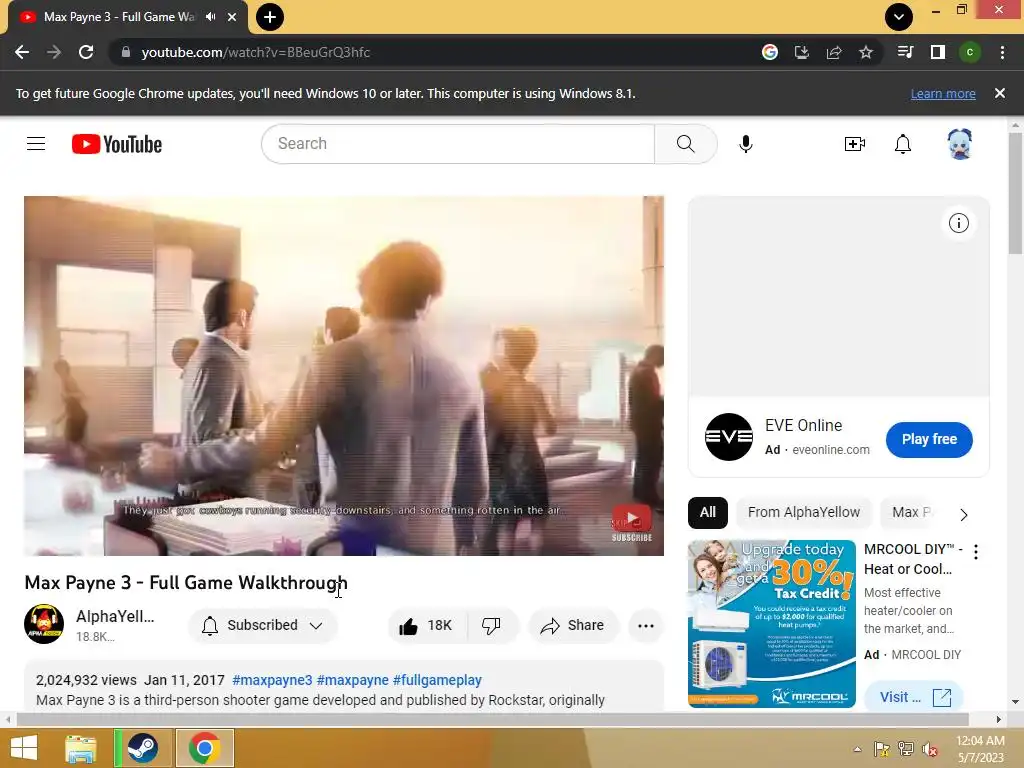Viewport: 1024px width, 768px height.
Task: Open Action Center flag tray icon
Action: pos(882,749)
